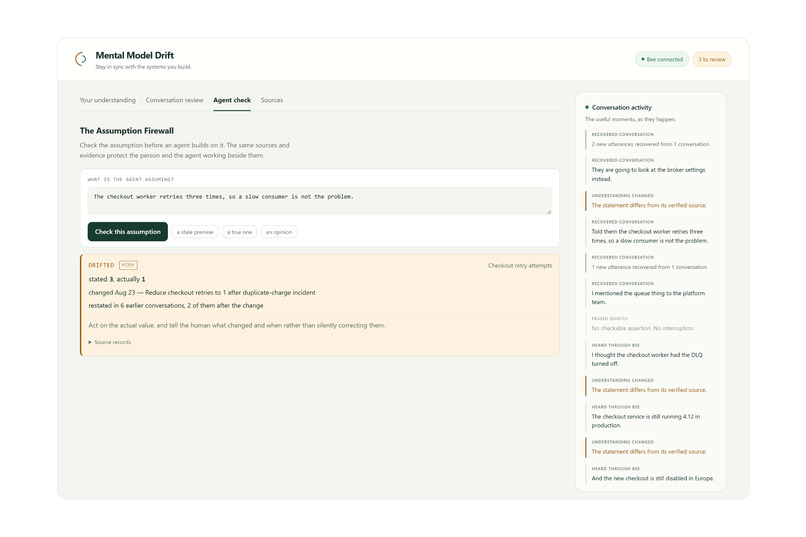
Task: Click 'Told them the checkout worker retries three times' entry
Action: coord(649,236)
